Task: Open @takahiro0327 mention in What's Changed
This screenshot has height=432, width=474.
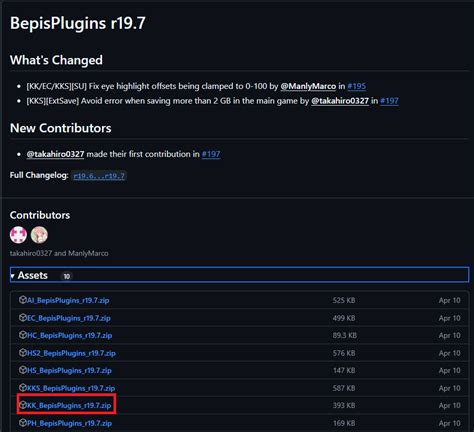Action: point(340,101)
